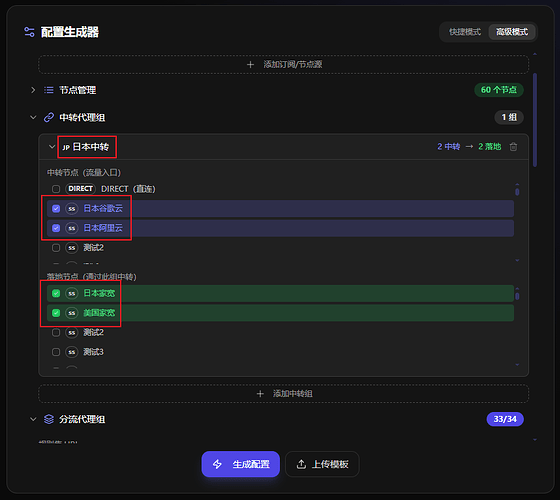
Task: Click plus icon beside 添加中转组
Action: click(260, 394)
